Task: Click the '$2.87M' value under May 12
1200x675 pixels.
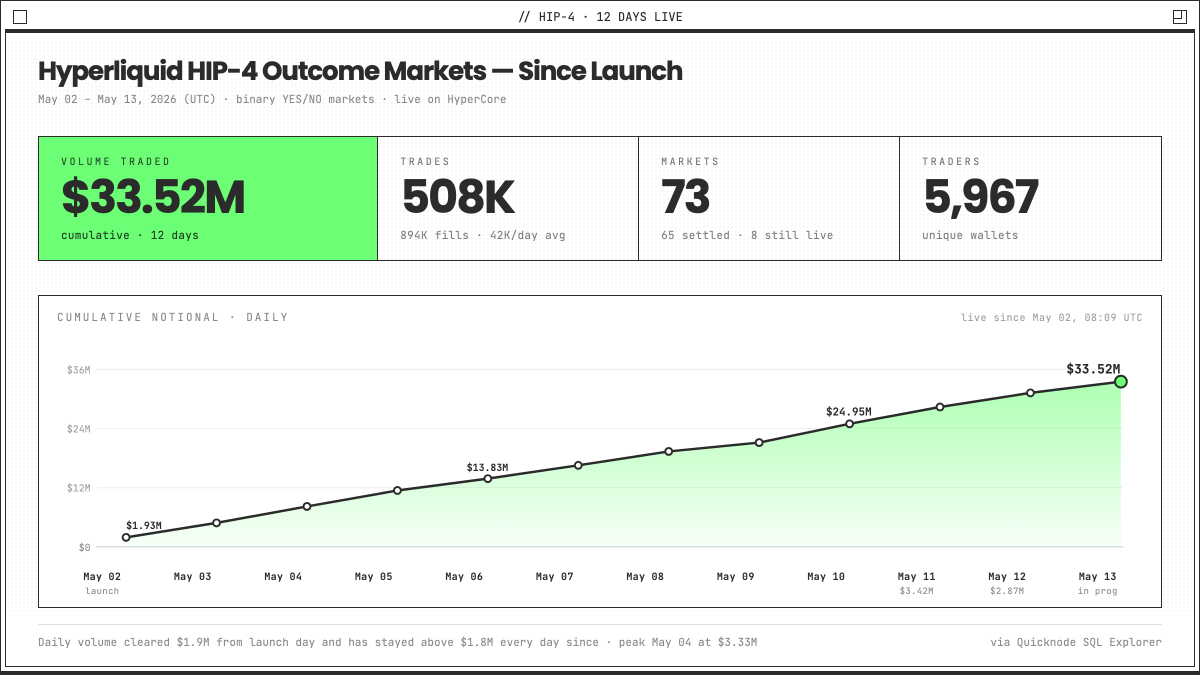Action: [1007, 591]
